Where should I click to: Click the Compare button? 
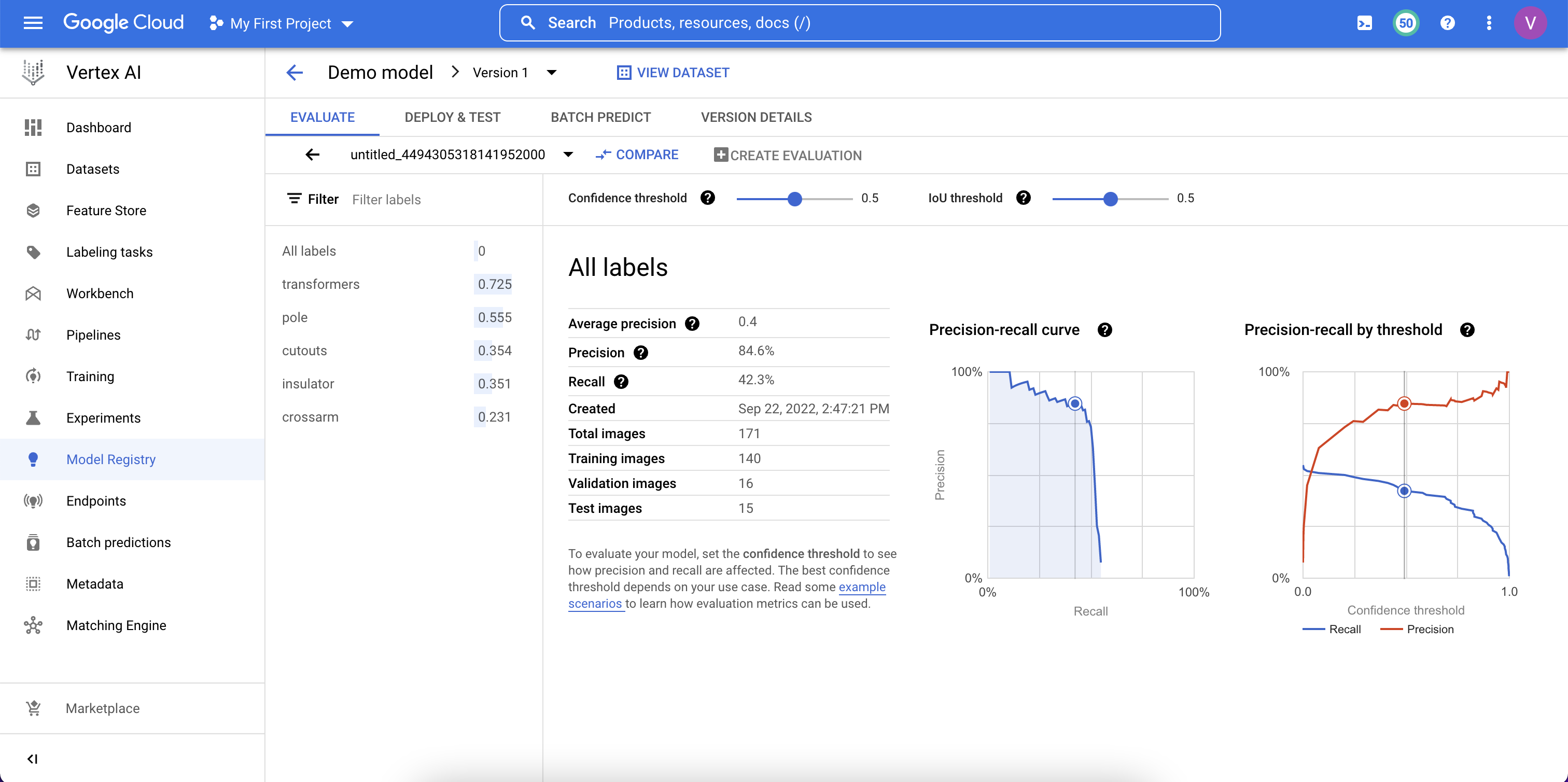coord(637,155)
